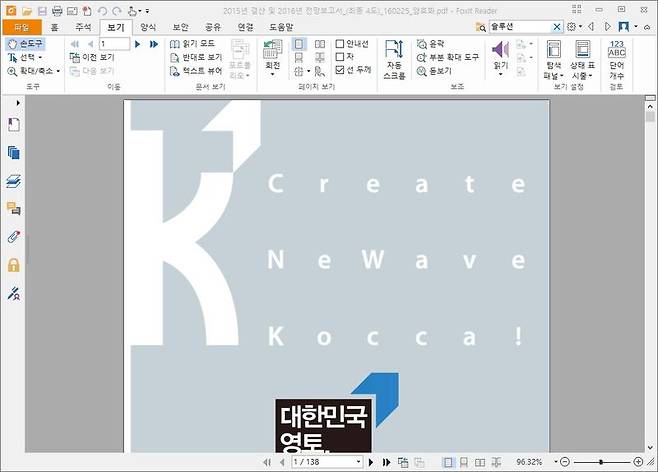
Task: Click the Redo arrow in quick access toolbar
Action: pos(117,11)
